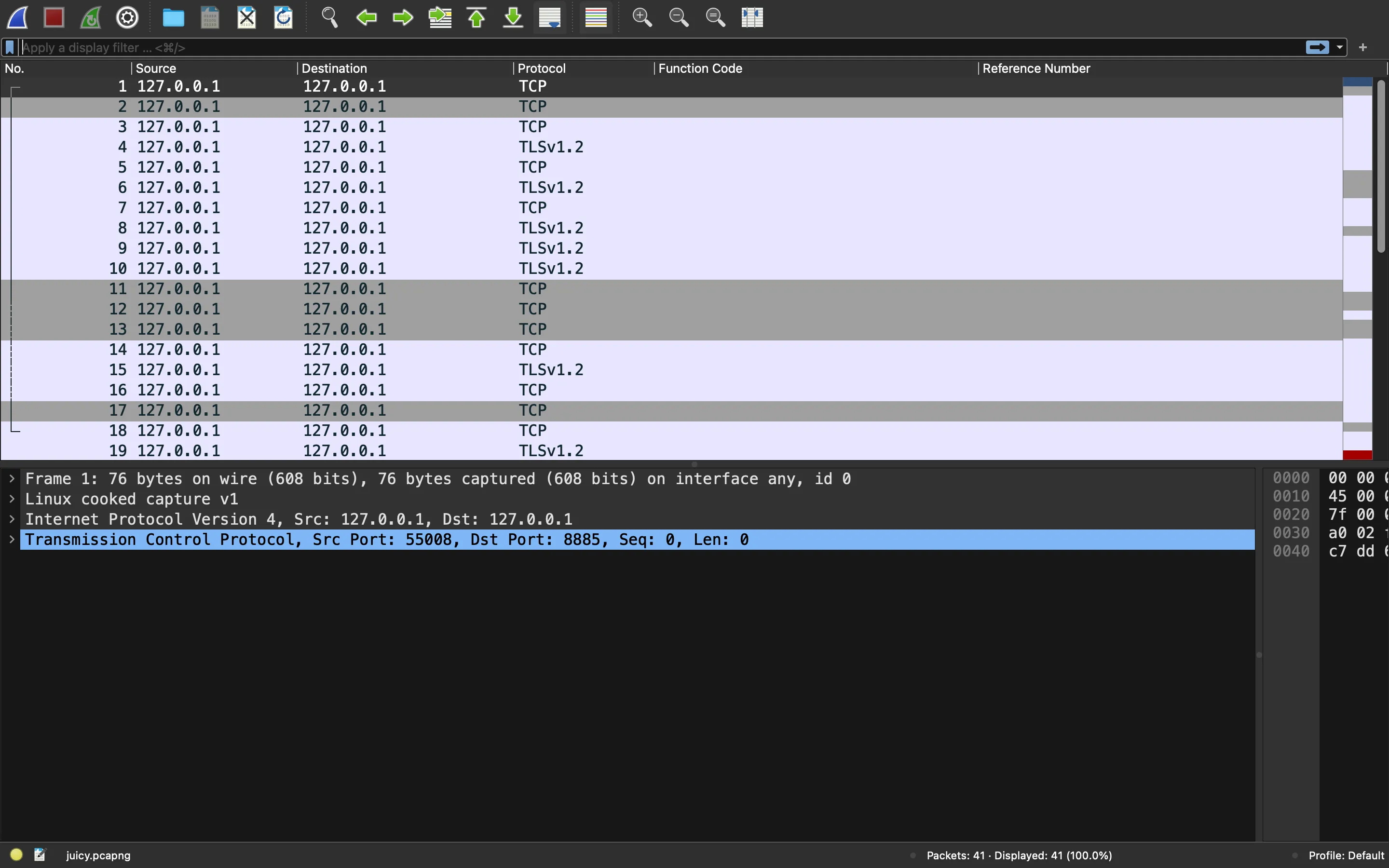
Task: Select packet 4 TLSv1.2 row
Action: click(671, 148)
